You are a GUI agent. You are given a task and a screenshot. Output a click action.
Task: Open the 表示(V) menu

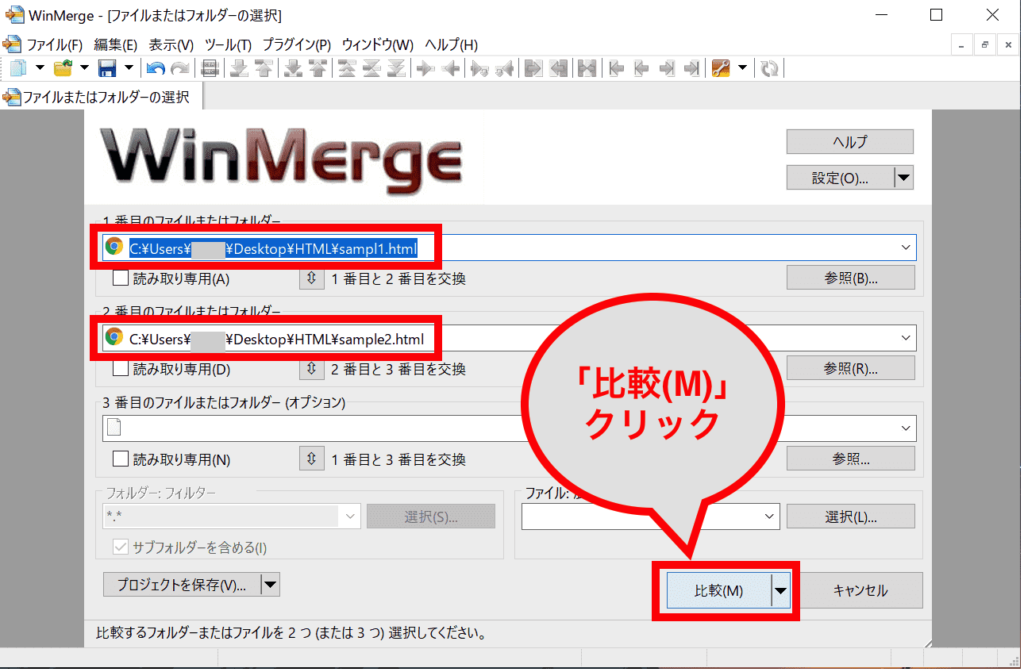click(x=171, y=45)
